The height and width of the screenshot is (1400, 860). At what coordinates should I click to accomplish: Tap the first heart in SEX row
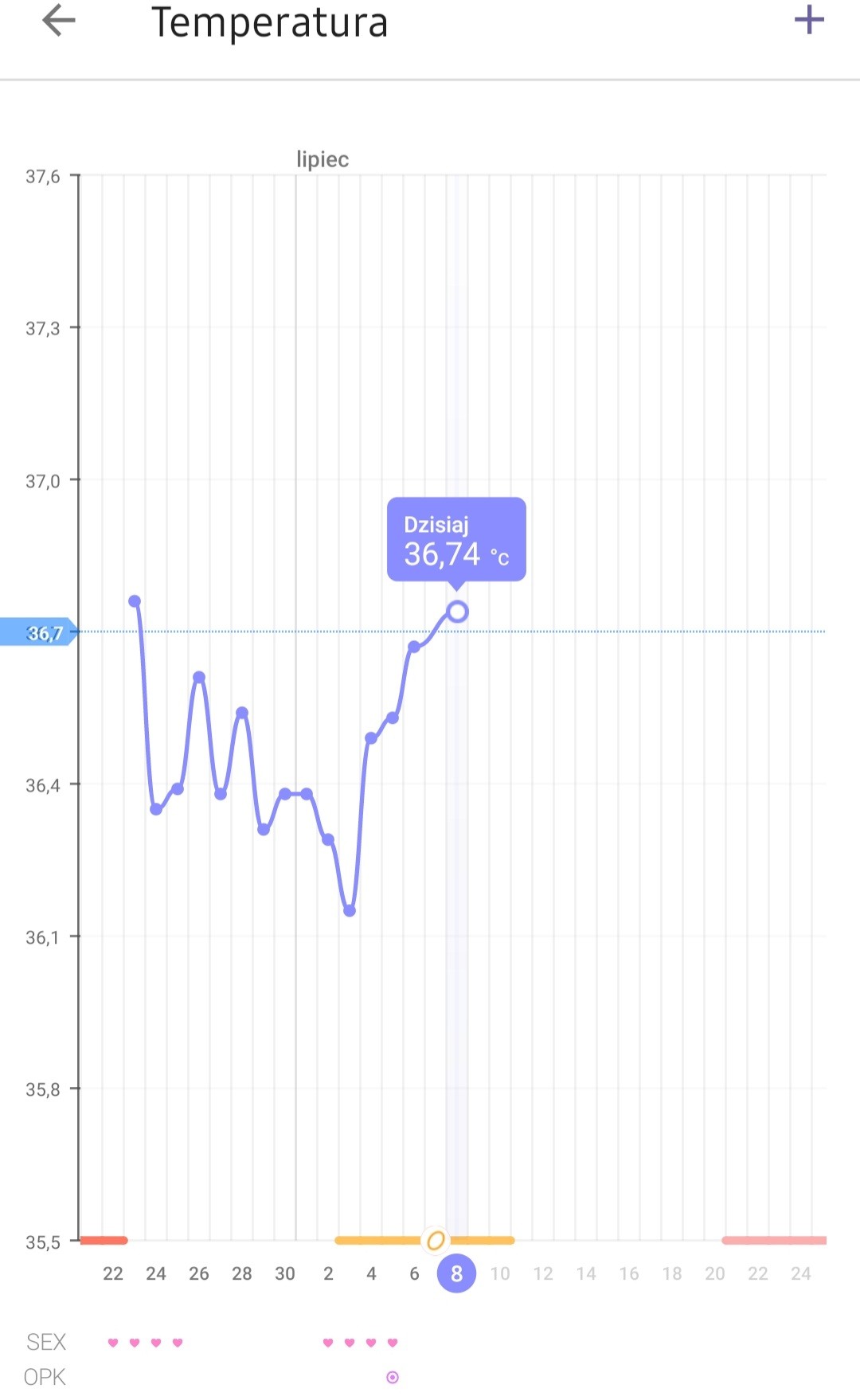113,1343
